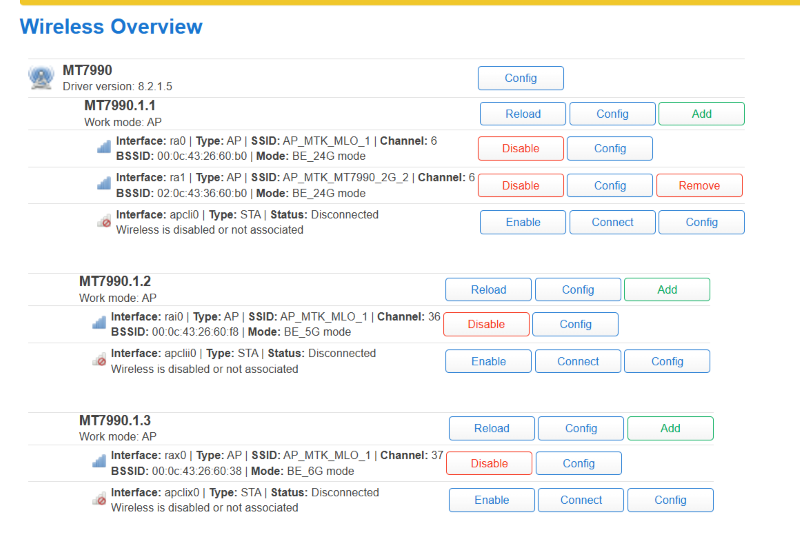Click the MT7990.1.3 section title

(x=115, y=420)
